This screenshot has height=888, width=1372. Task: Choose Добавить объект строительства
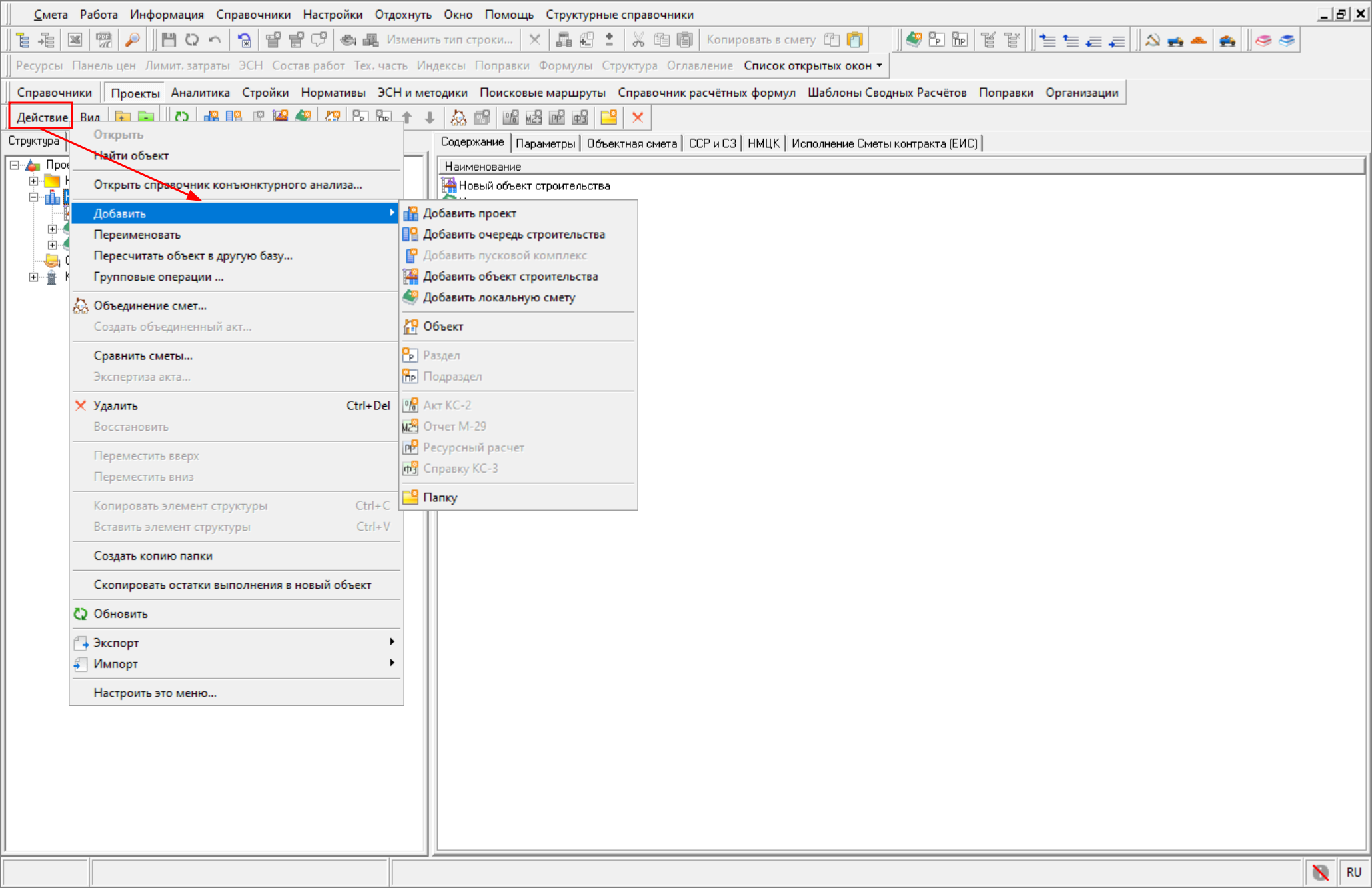tap(518, 276)
